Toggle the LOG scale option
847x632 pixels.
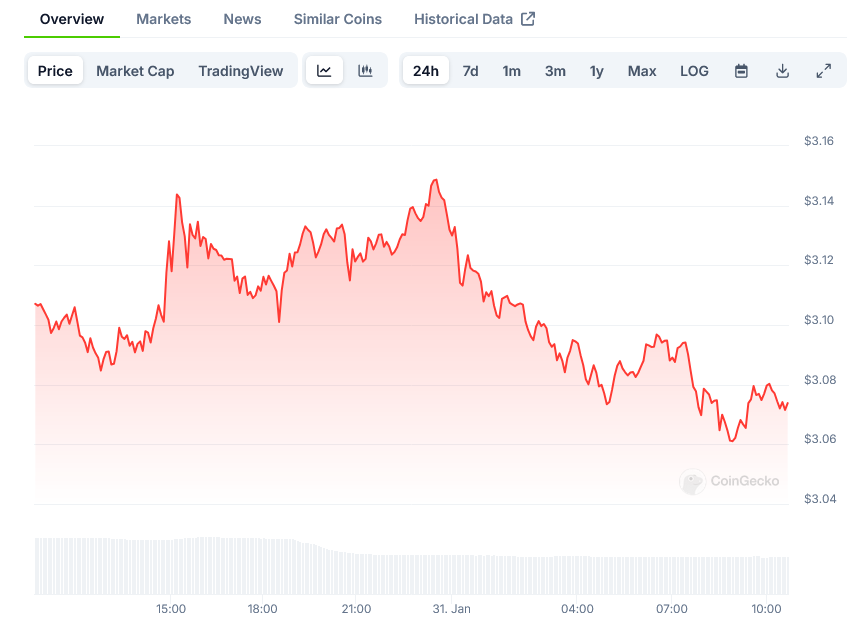coord(694,71)
